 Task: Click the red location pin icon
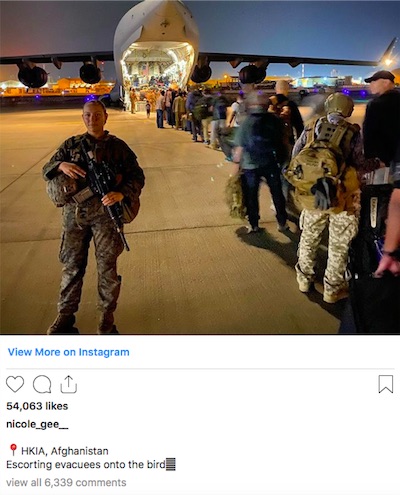[13, 450]
